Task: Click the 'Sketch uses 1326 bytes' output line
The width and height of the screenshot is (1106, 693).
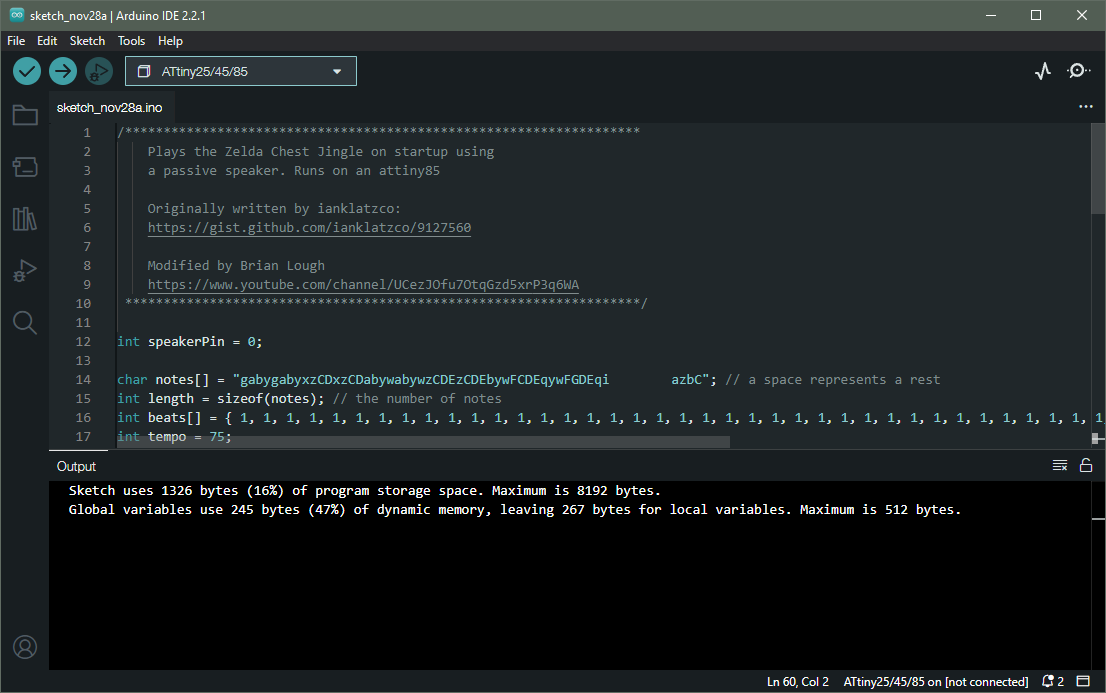Action: point(365,490)
